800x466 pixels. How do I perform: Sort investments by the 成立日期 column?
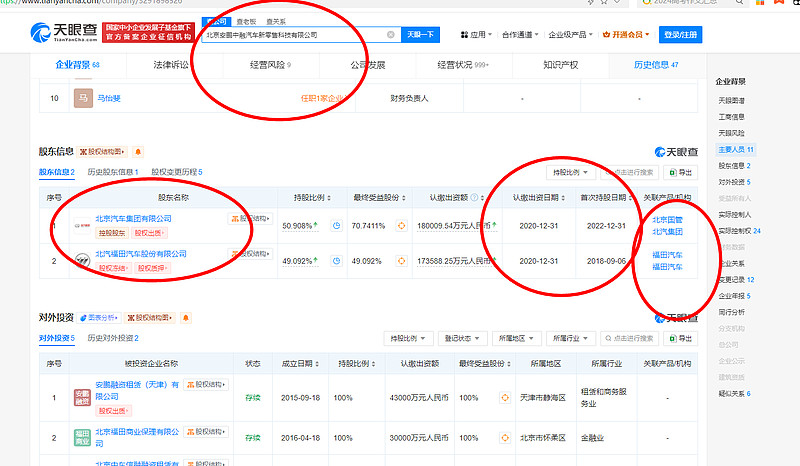(301, 363)
